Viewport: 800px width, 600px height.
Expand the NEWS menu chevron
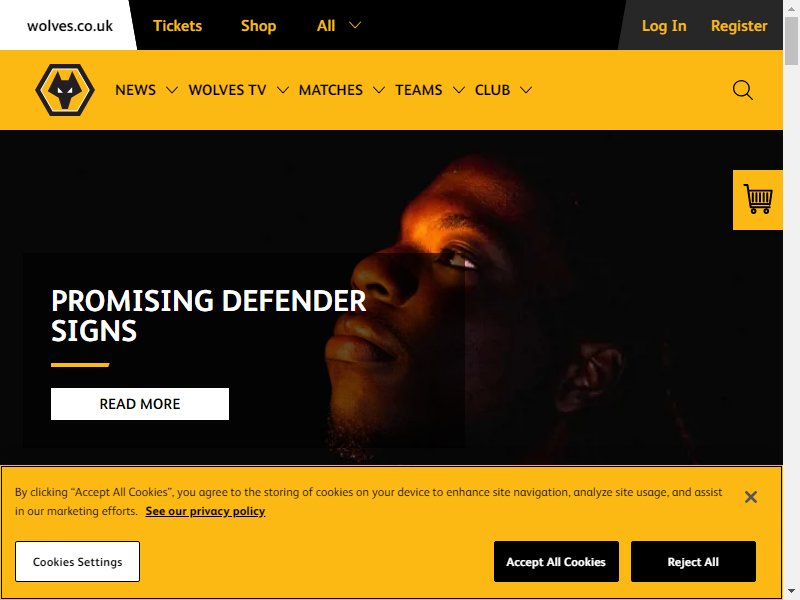pyautogui.click(x=172, y=90)
